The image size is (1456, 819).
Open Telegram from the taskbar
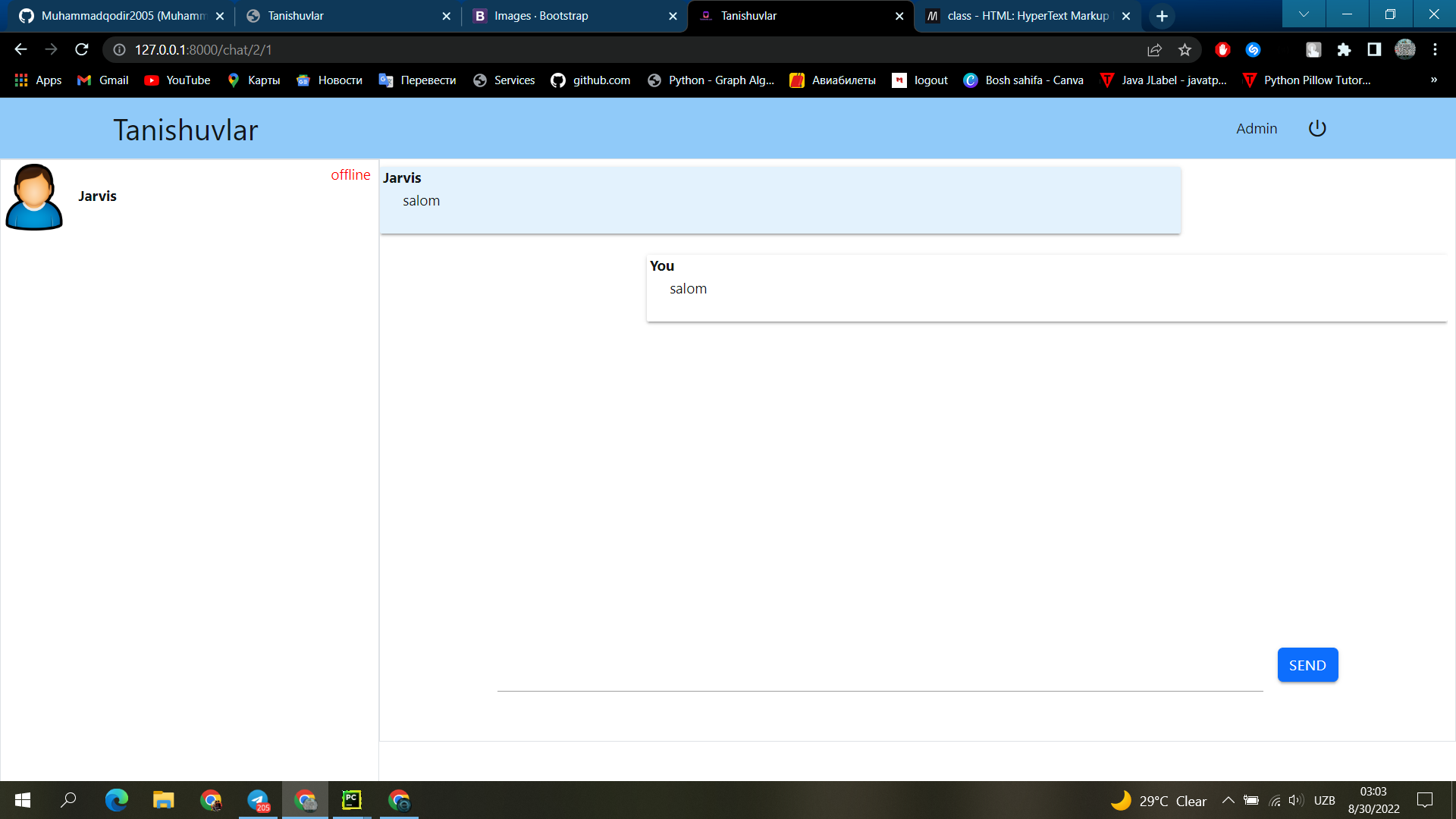tap(258, 800)
